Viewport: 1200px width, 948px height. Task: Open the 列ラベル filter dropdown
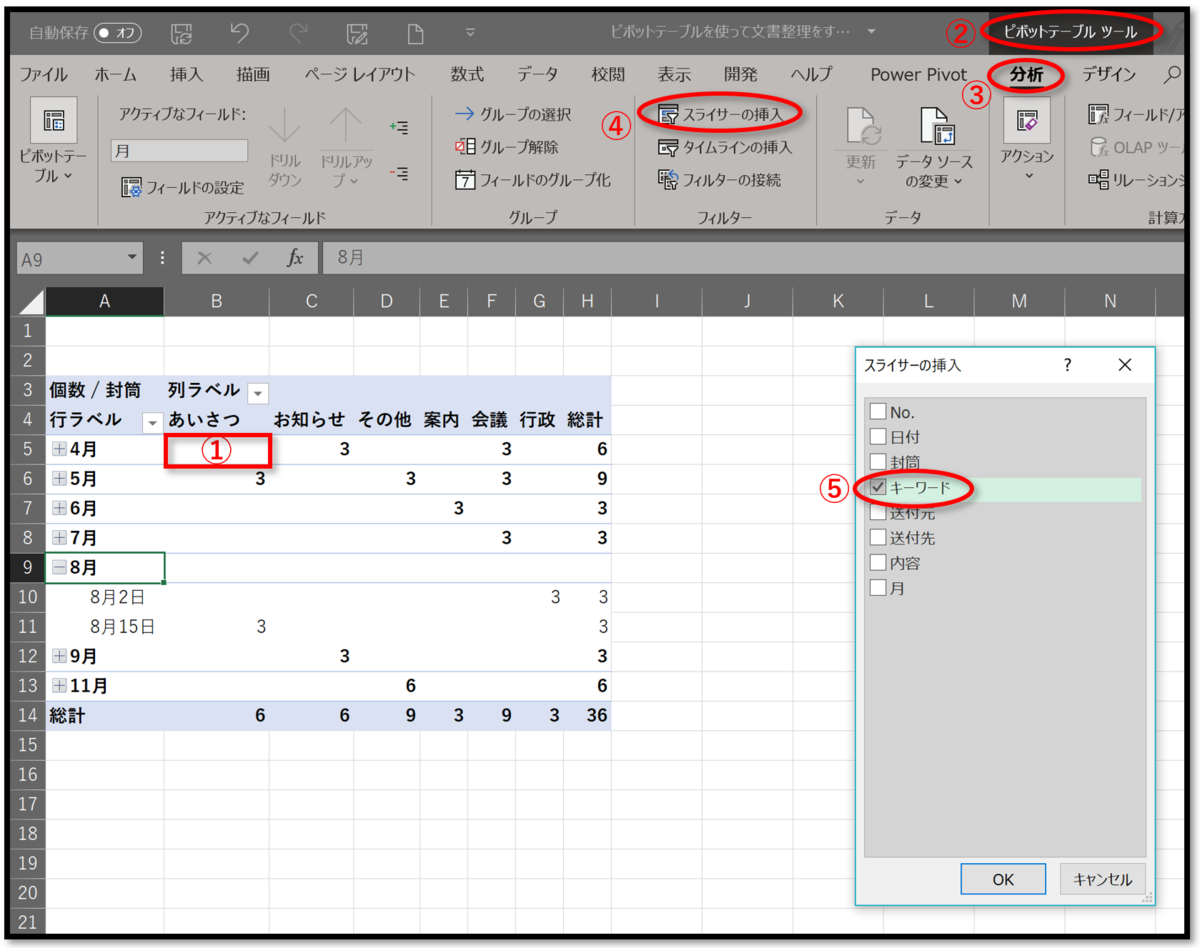[257, 393]
